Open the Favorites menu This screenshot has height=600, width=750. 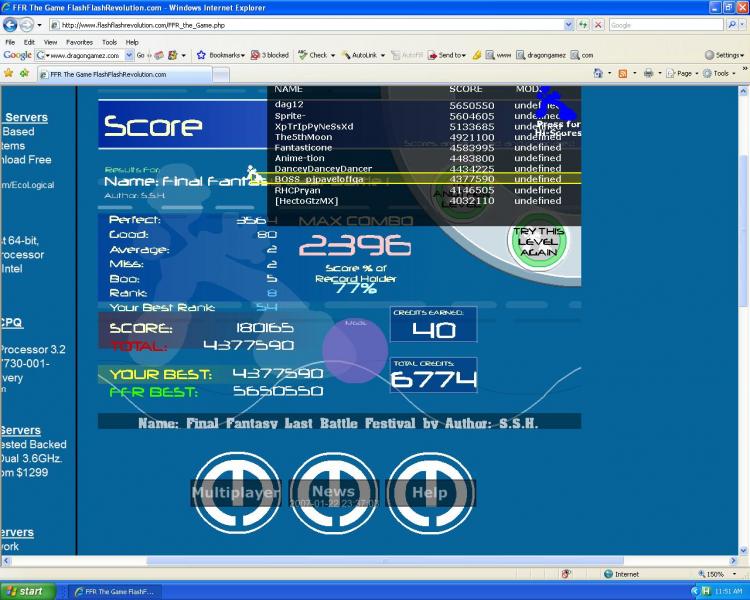[x=79, y=42]
